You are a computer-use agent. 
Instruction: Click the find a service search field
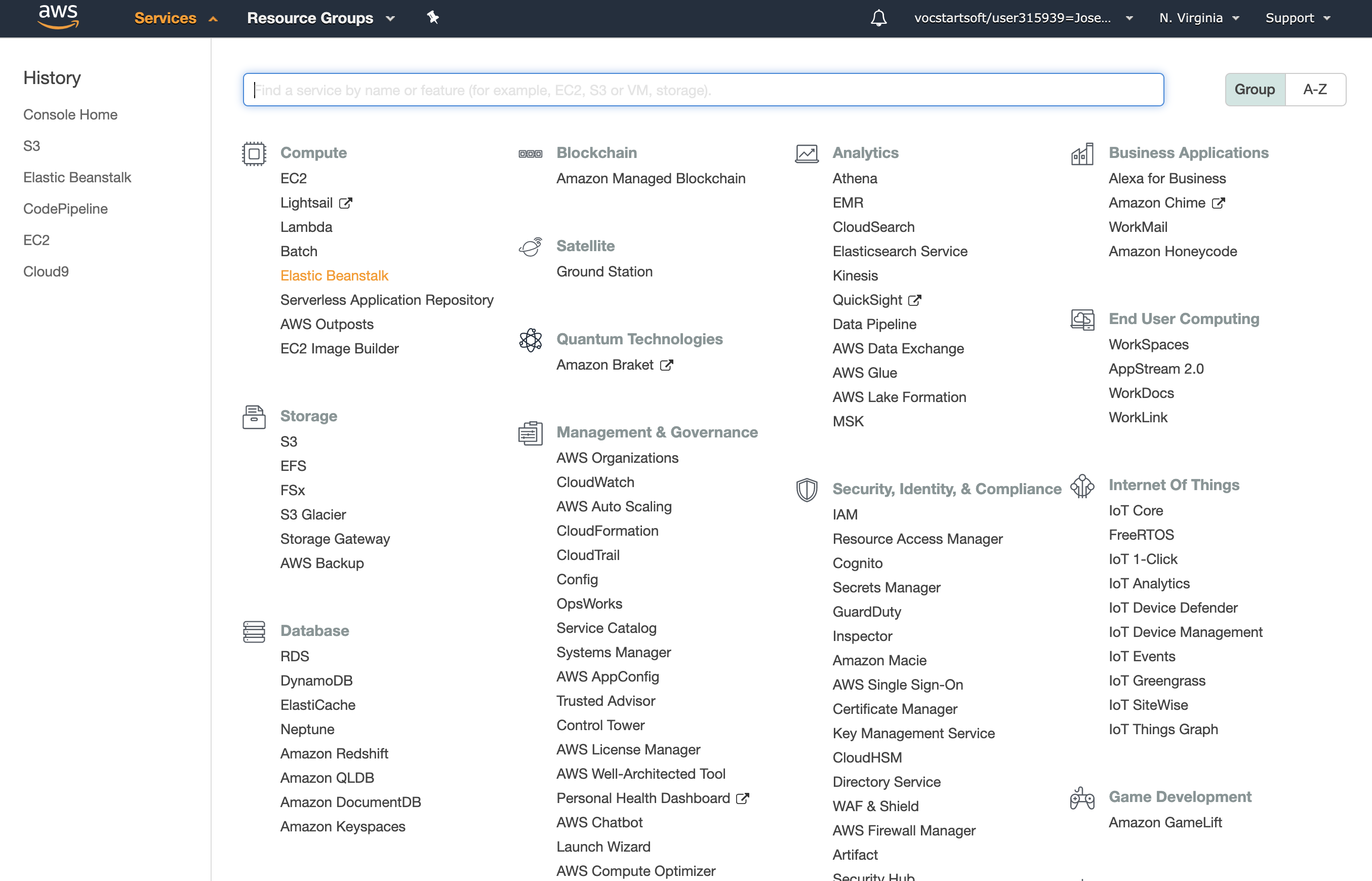click(x=703, y=90)
